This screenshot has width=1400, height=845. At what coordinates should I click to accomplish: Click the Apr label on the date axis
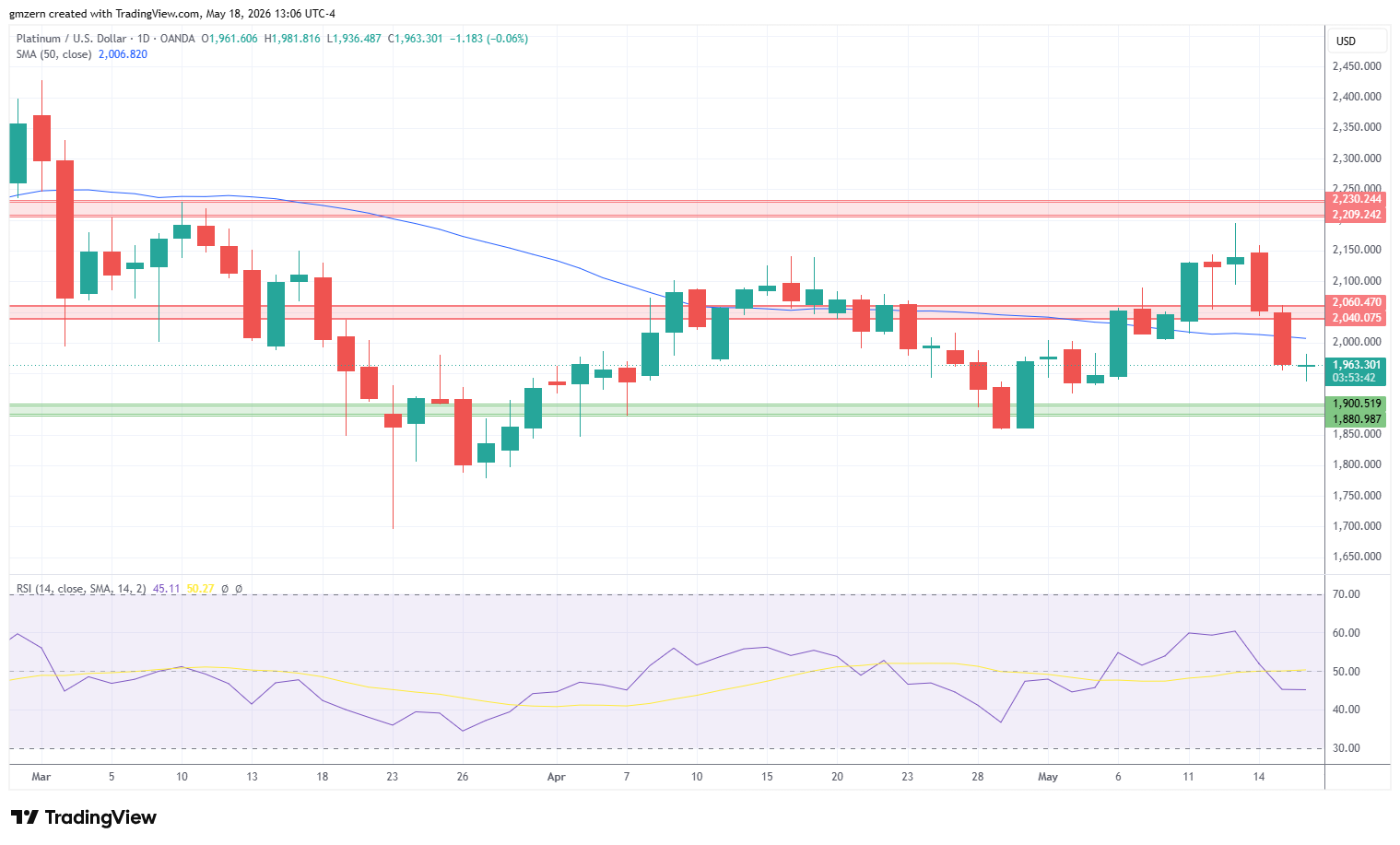556,777
